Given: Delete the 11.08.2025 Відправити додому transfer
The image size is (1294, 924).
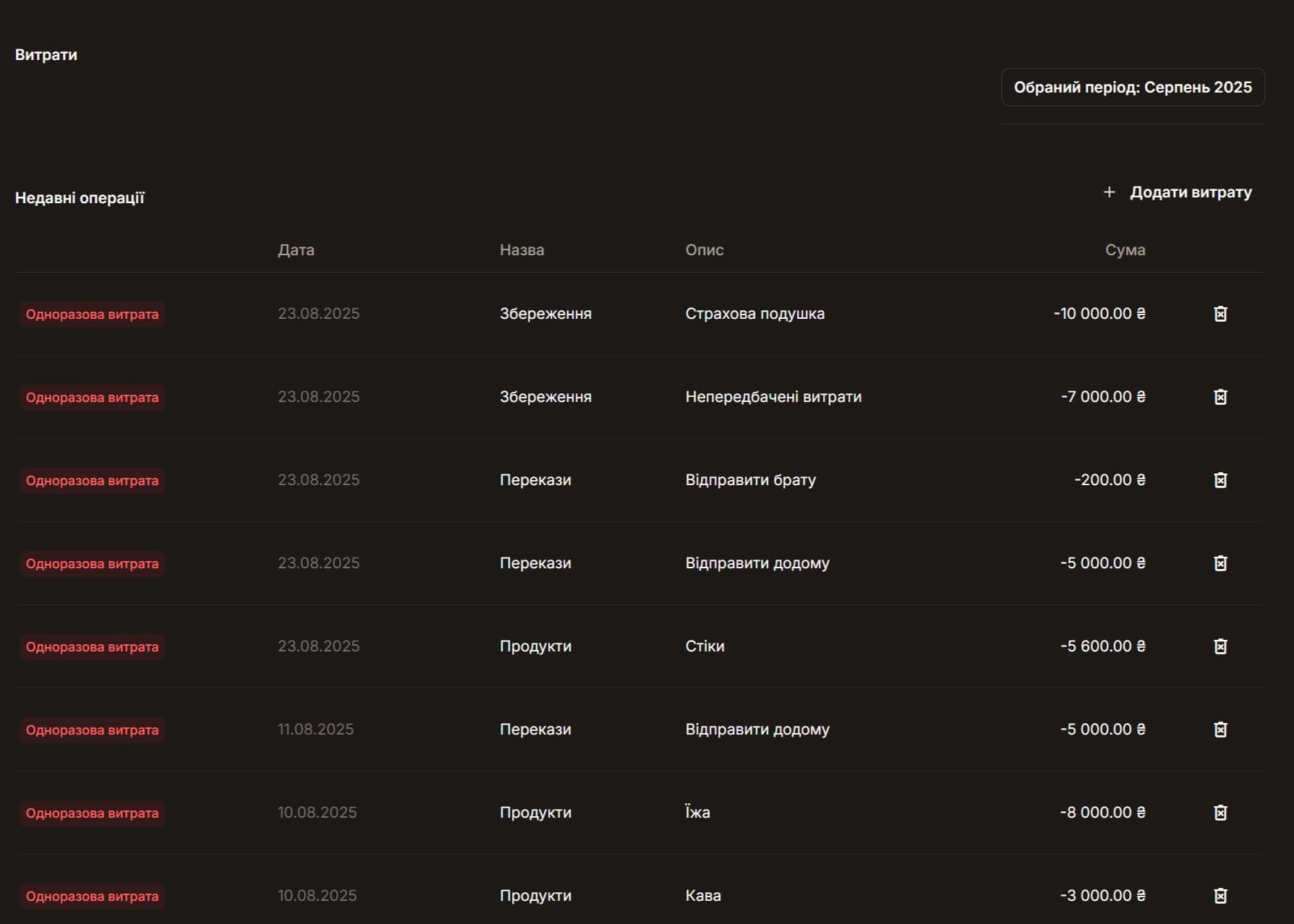Looking at the screenshot, I should (x=1219, y=730).
